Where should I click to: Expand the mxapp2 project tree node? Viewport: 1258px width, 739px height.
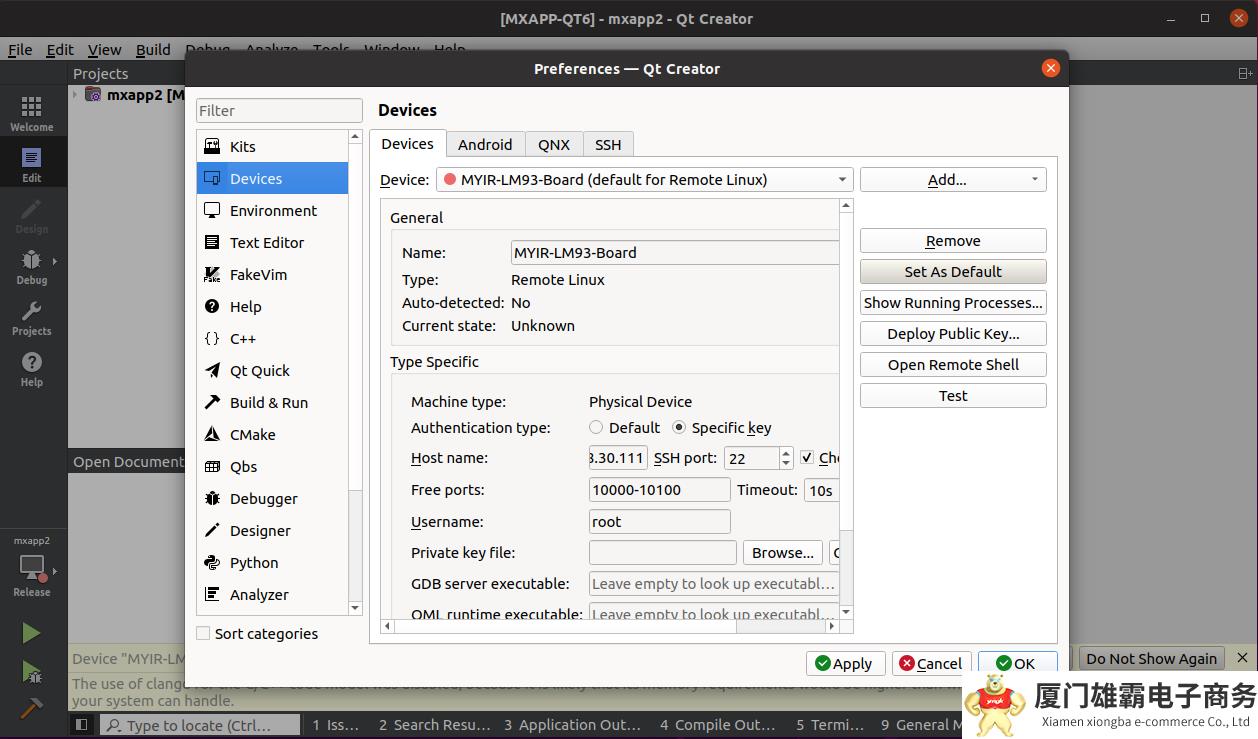point(75,95)
